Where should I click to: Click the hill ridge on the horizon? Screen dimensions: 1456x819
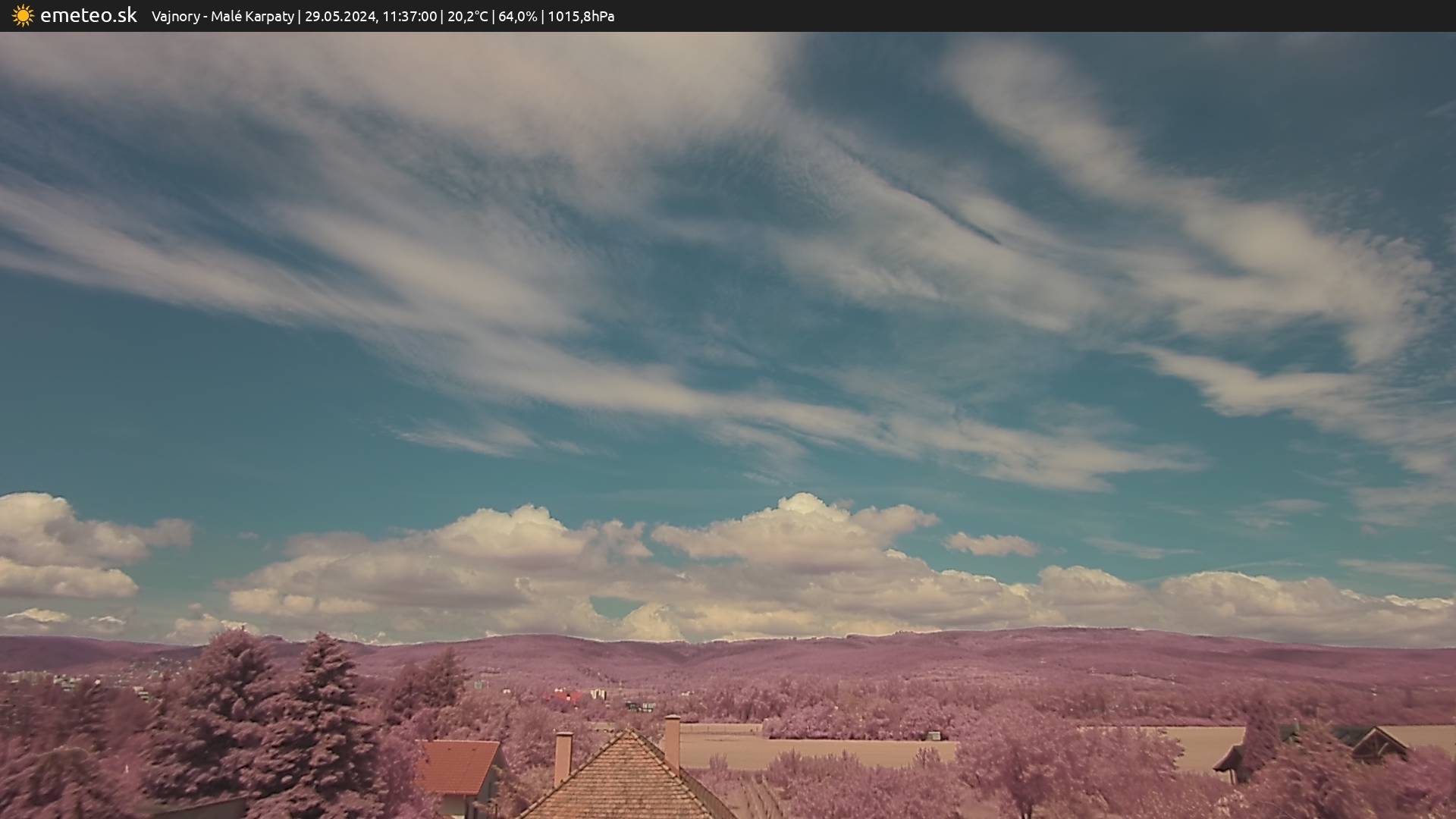tap(834, 651)
